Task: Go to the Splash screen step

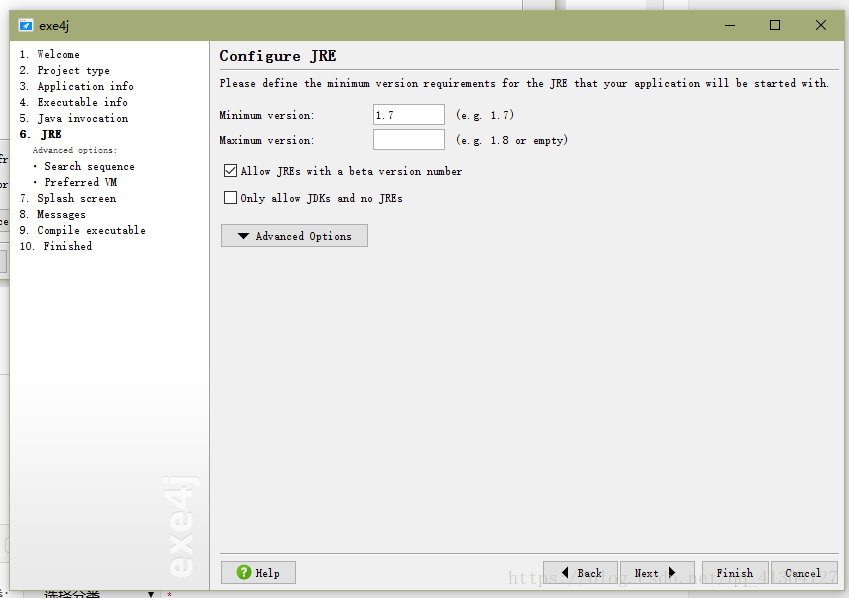Action: (x=68, y=198)
